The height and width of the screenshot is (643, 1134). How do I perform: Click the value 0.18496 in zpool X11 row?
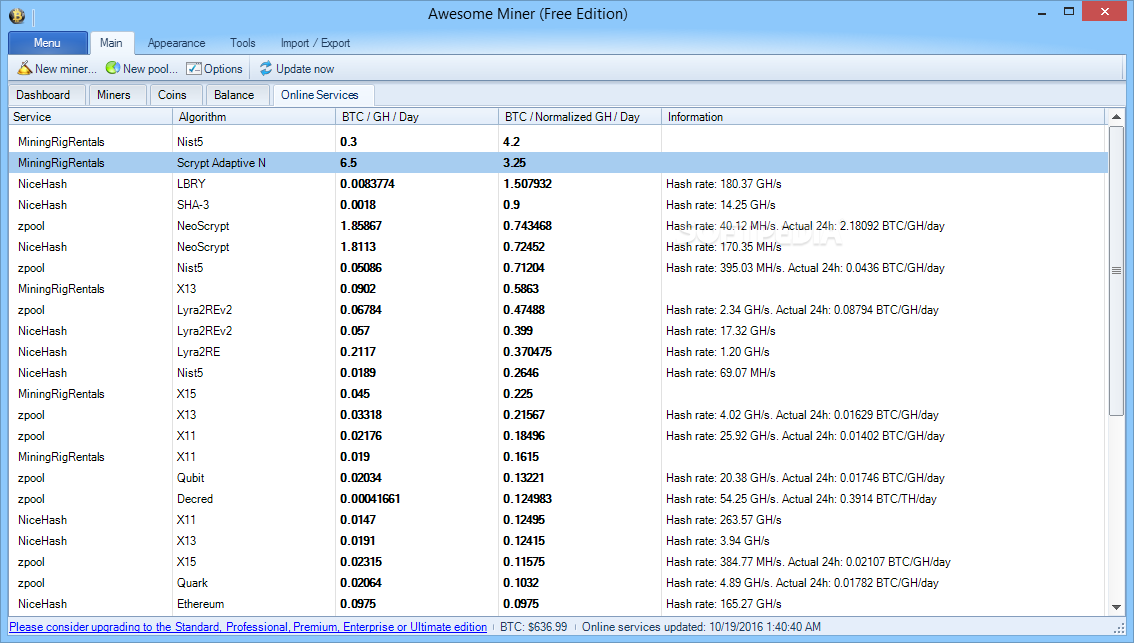tap(524, 435)
